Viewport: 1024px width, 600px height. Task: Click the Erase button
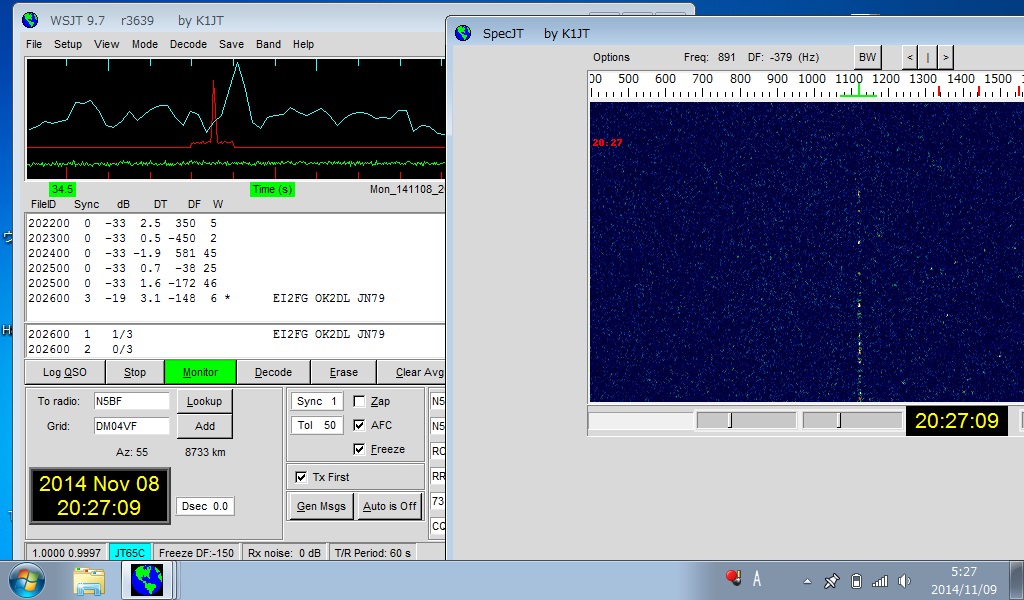click(344, 372)
